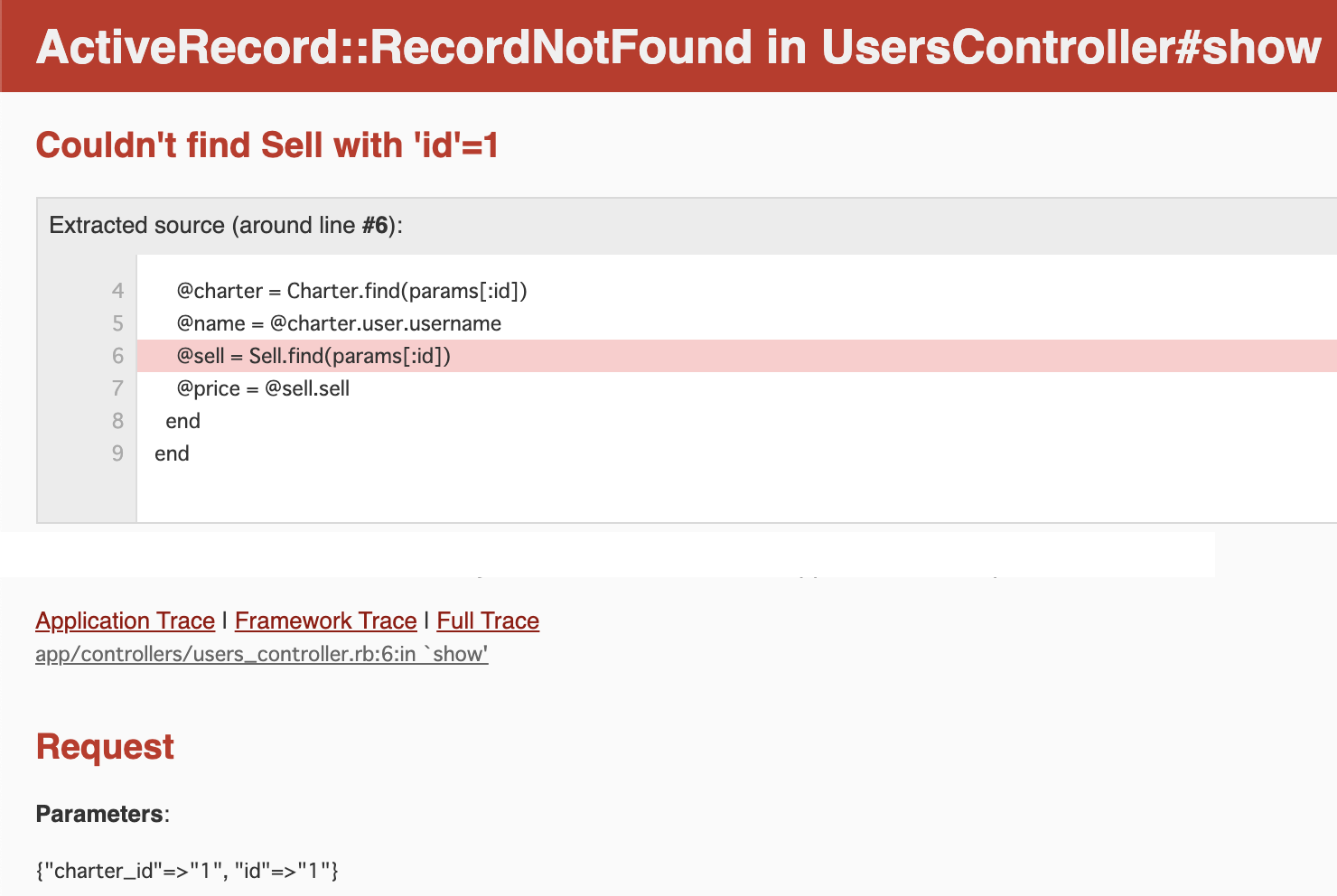Click the "Couldn't find Sell" error message
Viewport: 1337px width, 896px height.
tap(266, 145)
